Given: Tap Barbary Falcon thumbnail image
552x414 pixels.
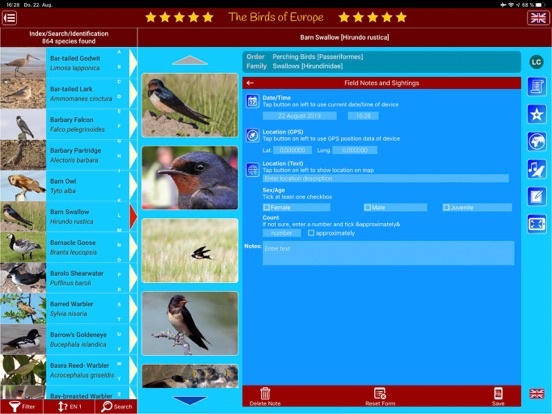Looking at the screenshot, I should click(23, 124).
